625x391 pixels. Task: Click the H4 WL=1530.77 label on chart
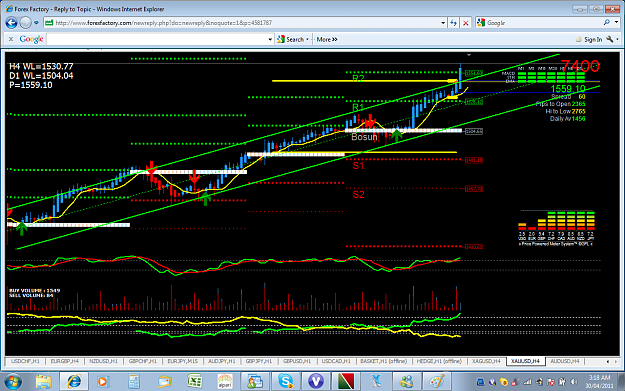pos(41,66)
